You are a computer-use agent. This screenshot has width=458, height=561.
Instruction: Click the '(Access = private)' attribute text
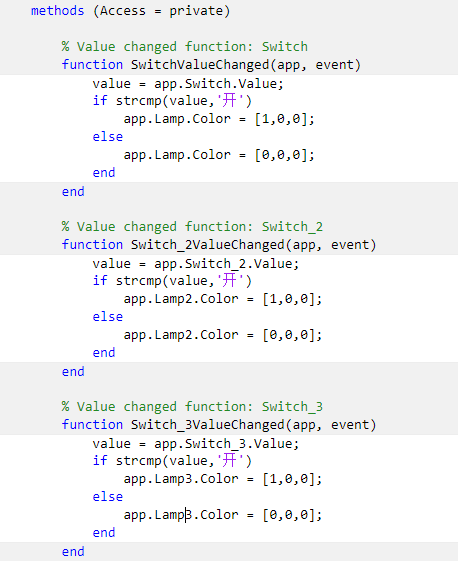click(x=161, y=11)
